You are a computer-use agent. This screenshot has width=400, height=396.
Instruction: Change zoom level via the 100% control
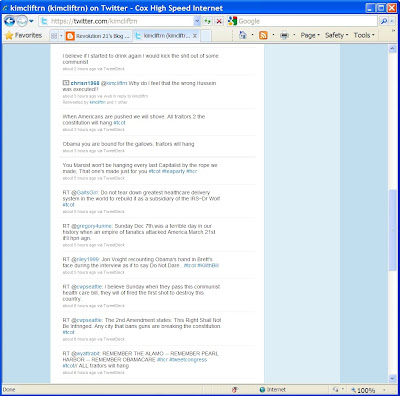click(366, 390)
